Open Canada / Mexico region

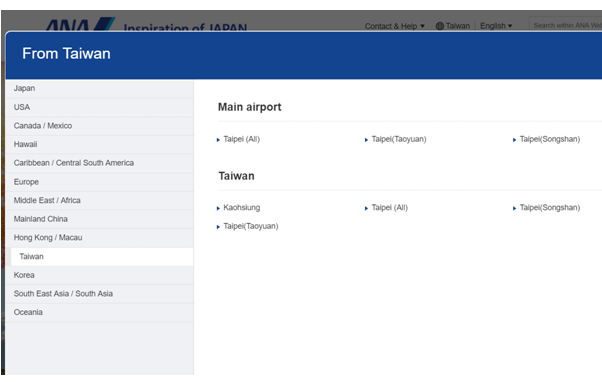[x=99, y=126]
